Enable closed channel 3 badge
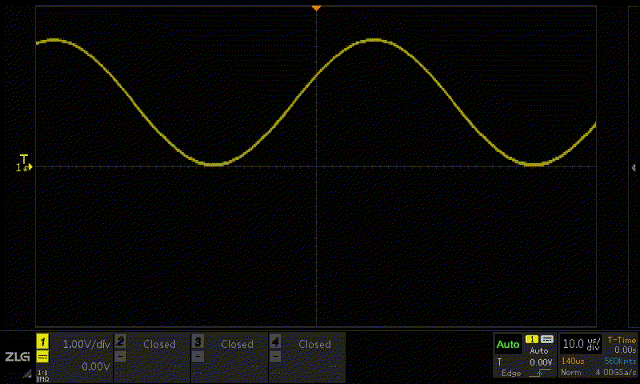The image size is (640, 384). (x=198, y=342)
